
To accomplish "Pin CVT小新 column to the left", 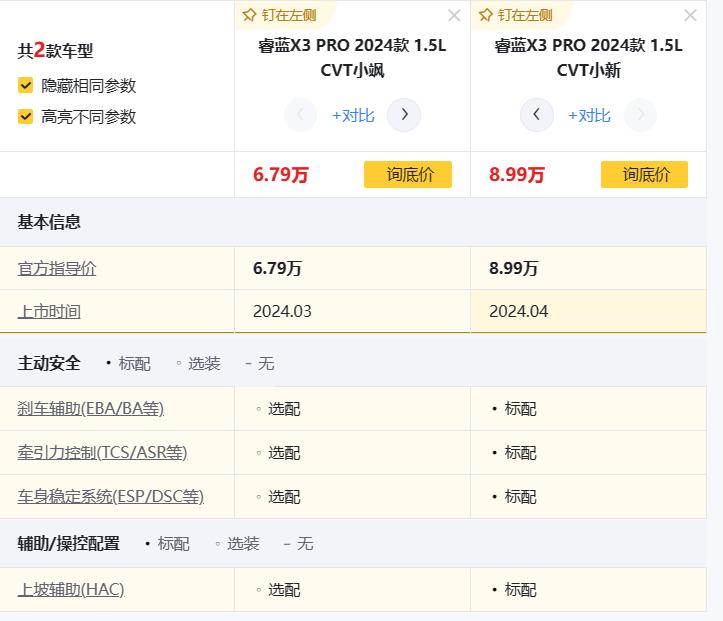I will pyautogui.click(x=516, y=15).
